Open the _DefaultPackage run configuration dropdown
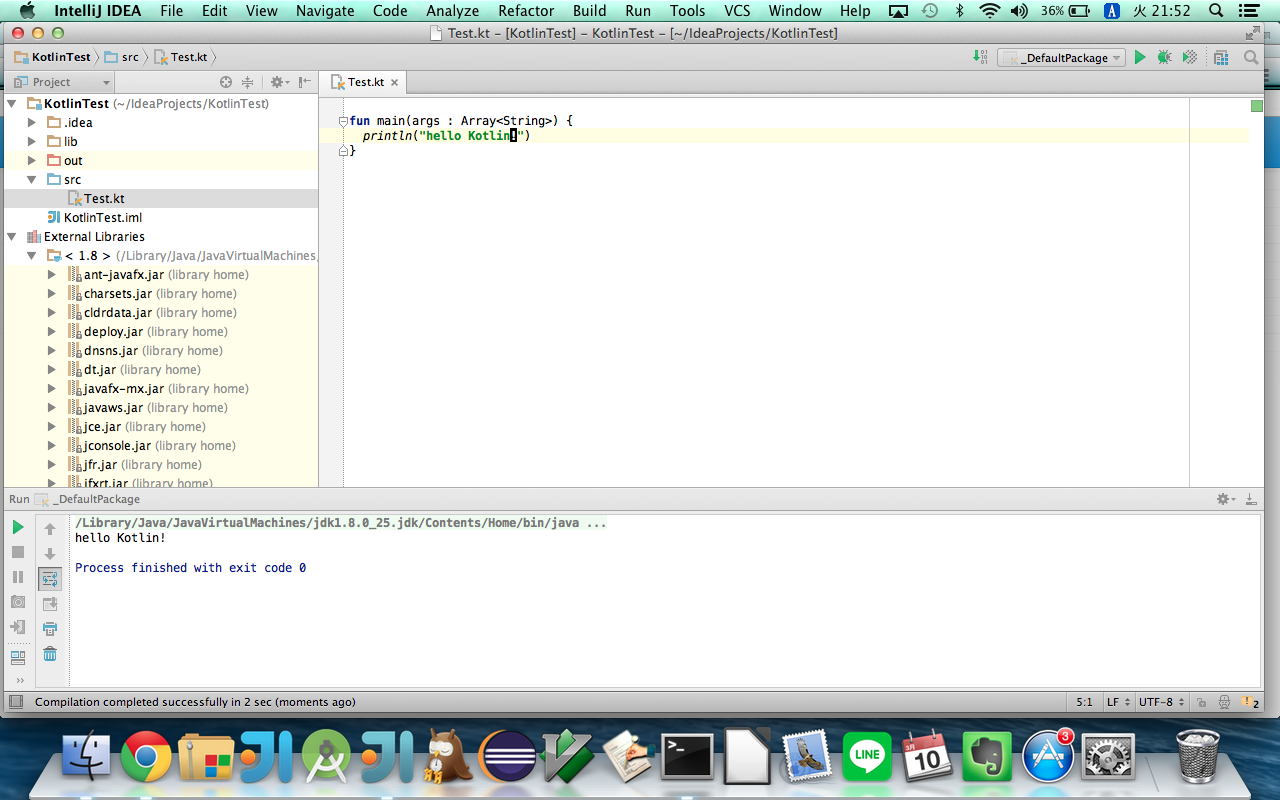This screenshot has width=1280, height=800. tap(1062, 58)
